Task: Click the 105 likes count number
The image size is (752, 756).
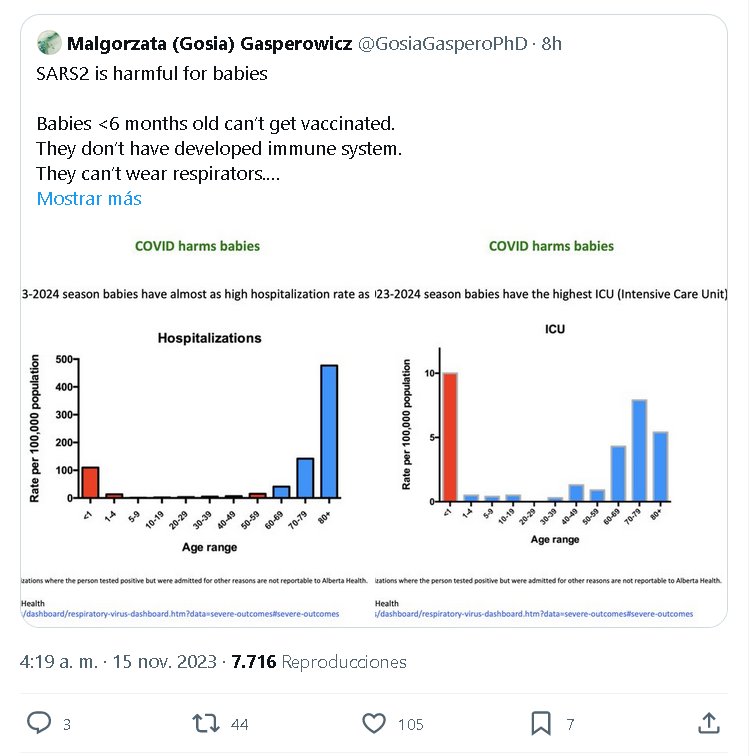Action: tap(410, 724)
